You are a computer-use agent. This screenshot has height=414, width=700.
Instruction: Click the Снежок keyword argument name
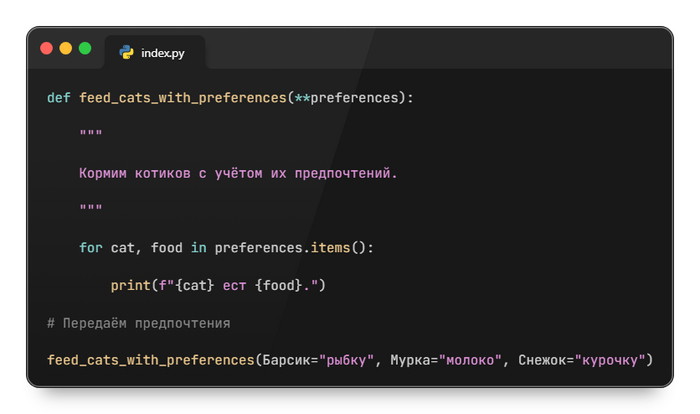coord(541,360)
